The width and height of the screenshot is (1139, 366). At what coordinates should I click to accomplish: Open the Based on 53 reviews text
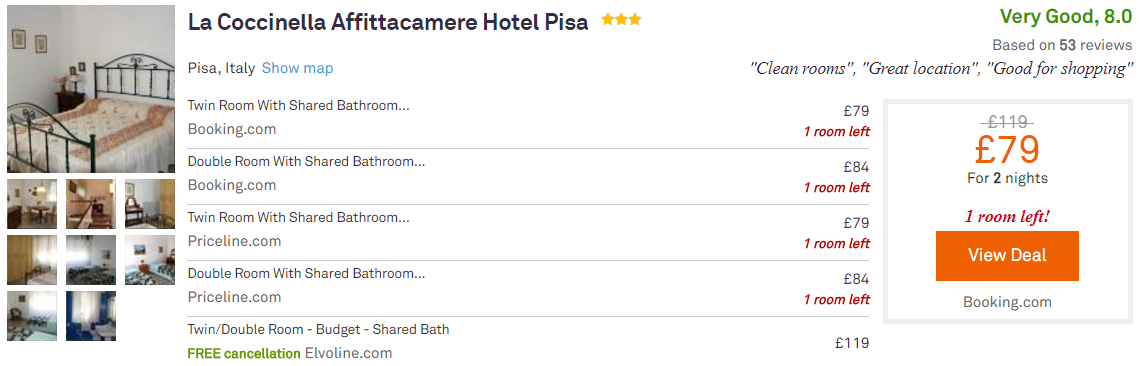[1062, 45]
